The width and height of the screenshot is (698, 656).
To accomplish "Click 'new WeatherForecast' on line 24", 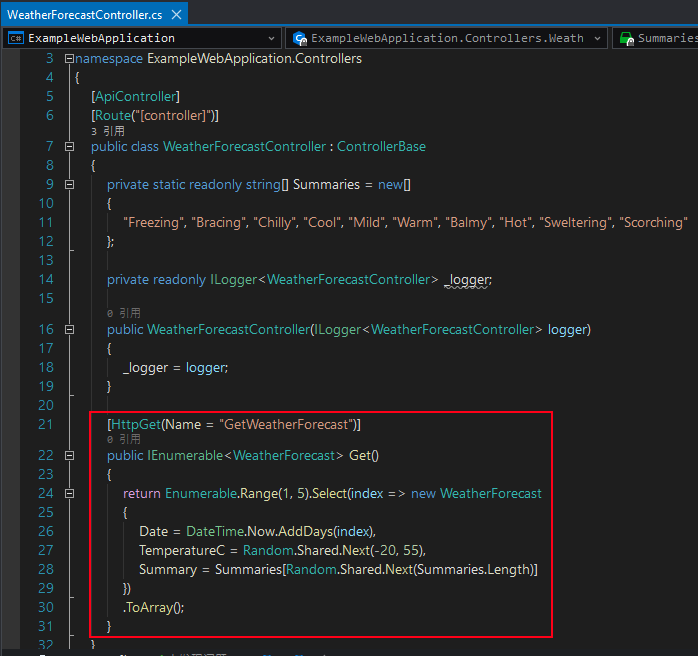I will [x=476, y=494].
